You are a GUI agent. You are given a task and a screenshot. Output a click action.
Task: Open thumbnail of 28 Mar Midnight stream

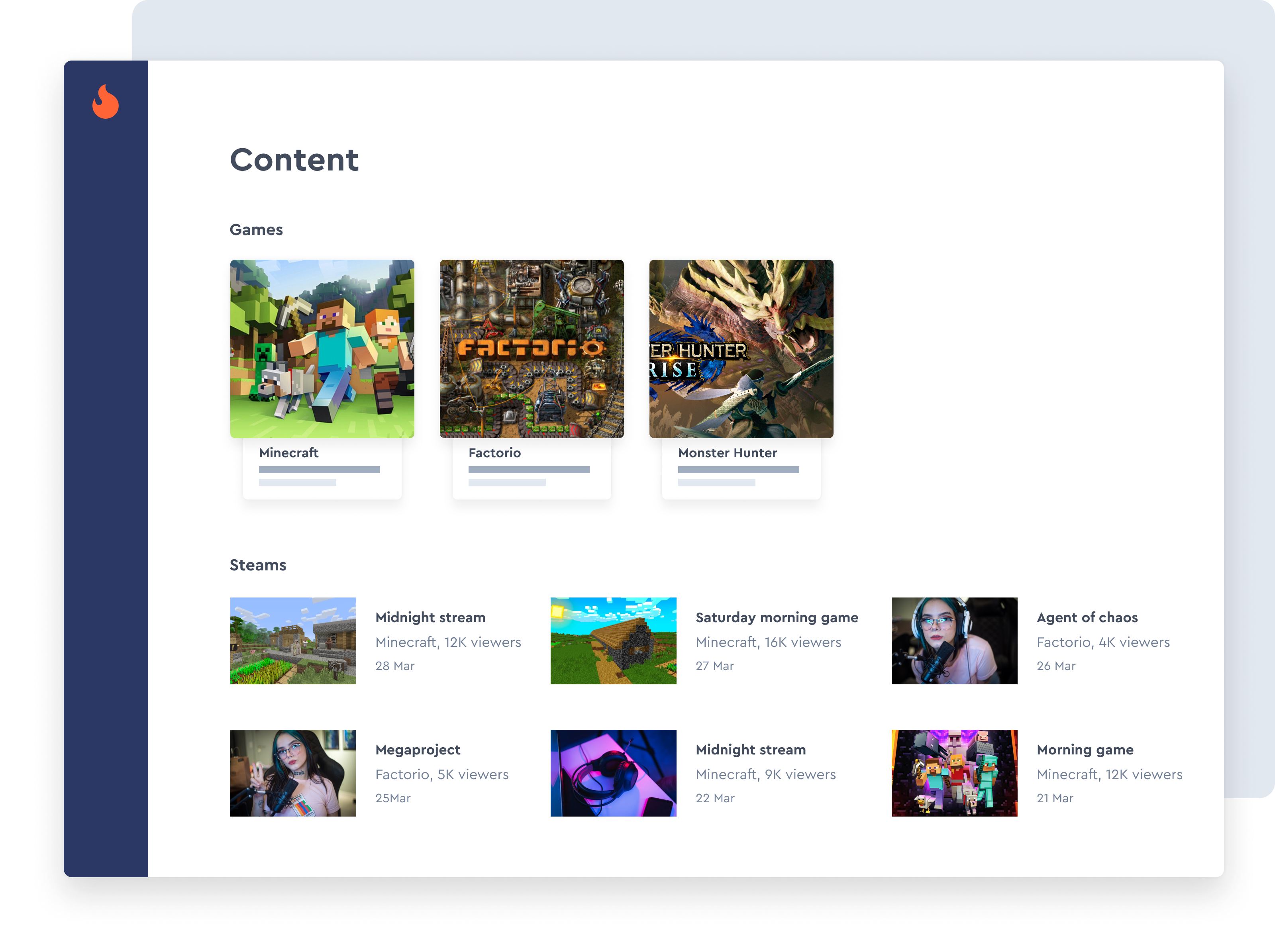click(293, 641)
